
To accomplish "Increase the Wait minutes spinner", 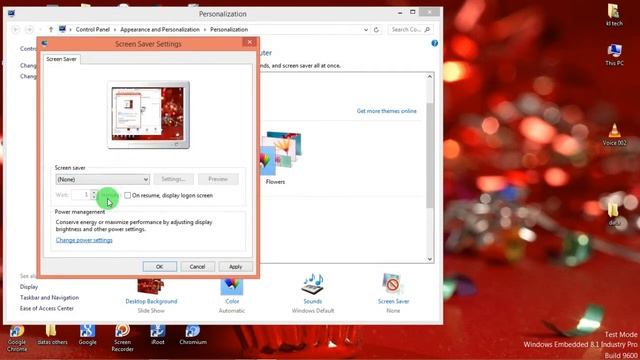I will click(94, 192).
